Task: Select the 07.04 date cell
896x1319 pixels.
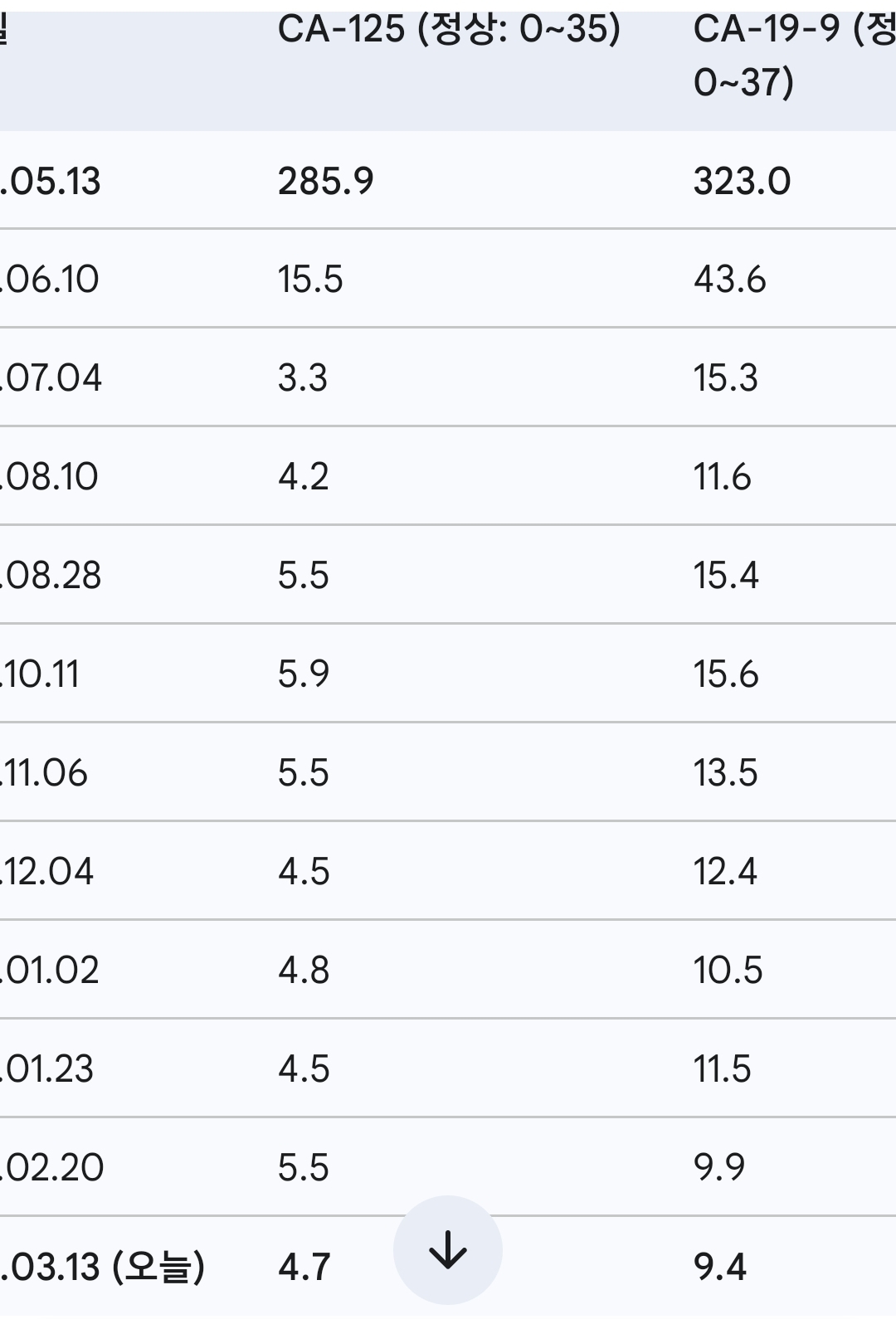Action: point(51,378)
